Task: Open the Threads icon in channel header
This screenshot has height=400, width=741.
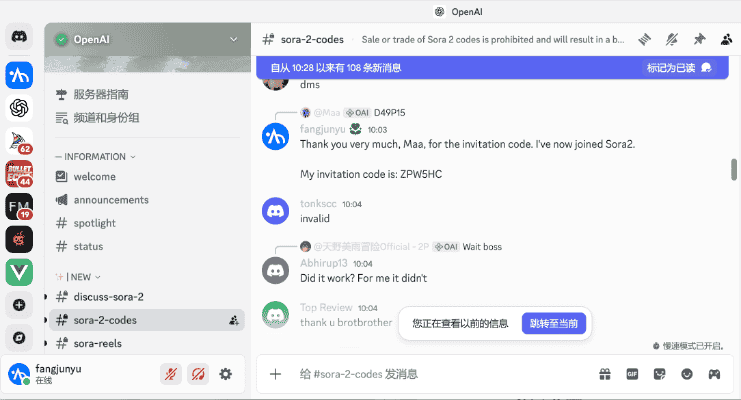Action: pos(645,39)
